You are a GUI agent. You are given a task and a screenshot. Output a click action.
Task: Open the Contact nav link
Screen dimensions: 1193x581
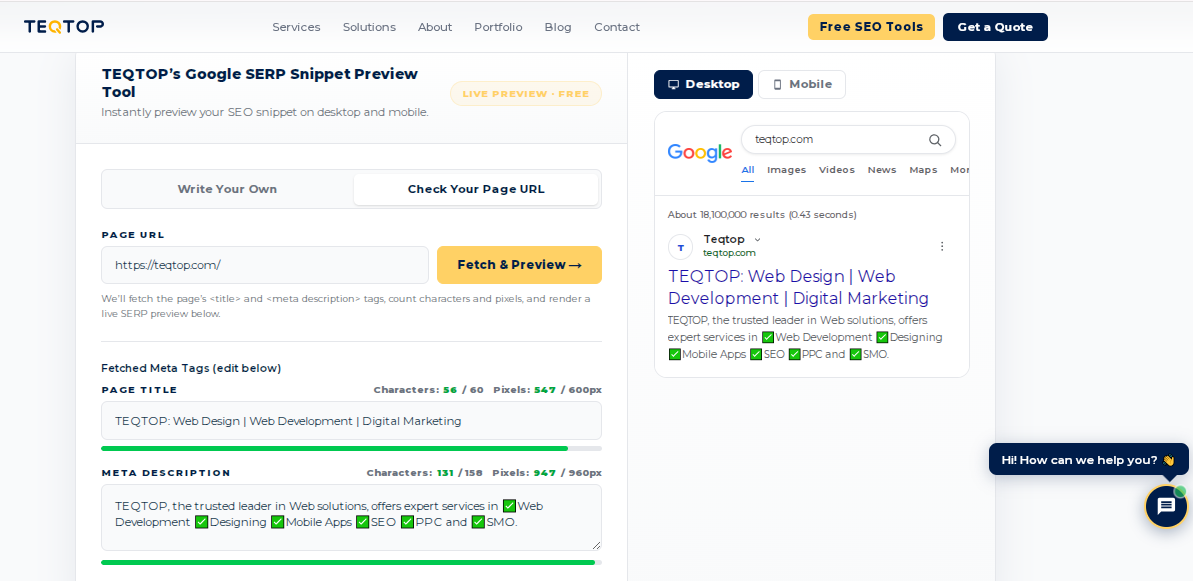(617, 27)
